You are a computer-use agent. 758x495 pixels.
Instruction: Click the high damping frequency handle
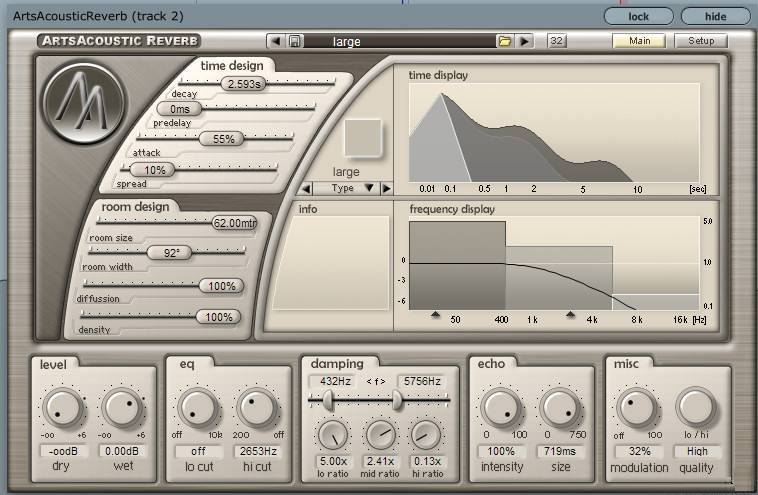point(397,400)
